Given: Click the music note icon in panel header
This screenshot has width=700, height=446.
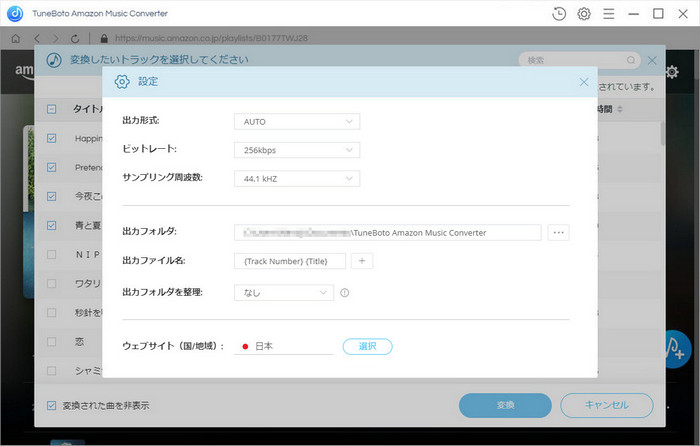Looking at the screenshot, I should pos(54,60).
